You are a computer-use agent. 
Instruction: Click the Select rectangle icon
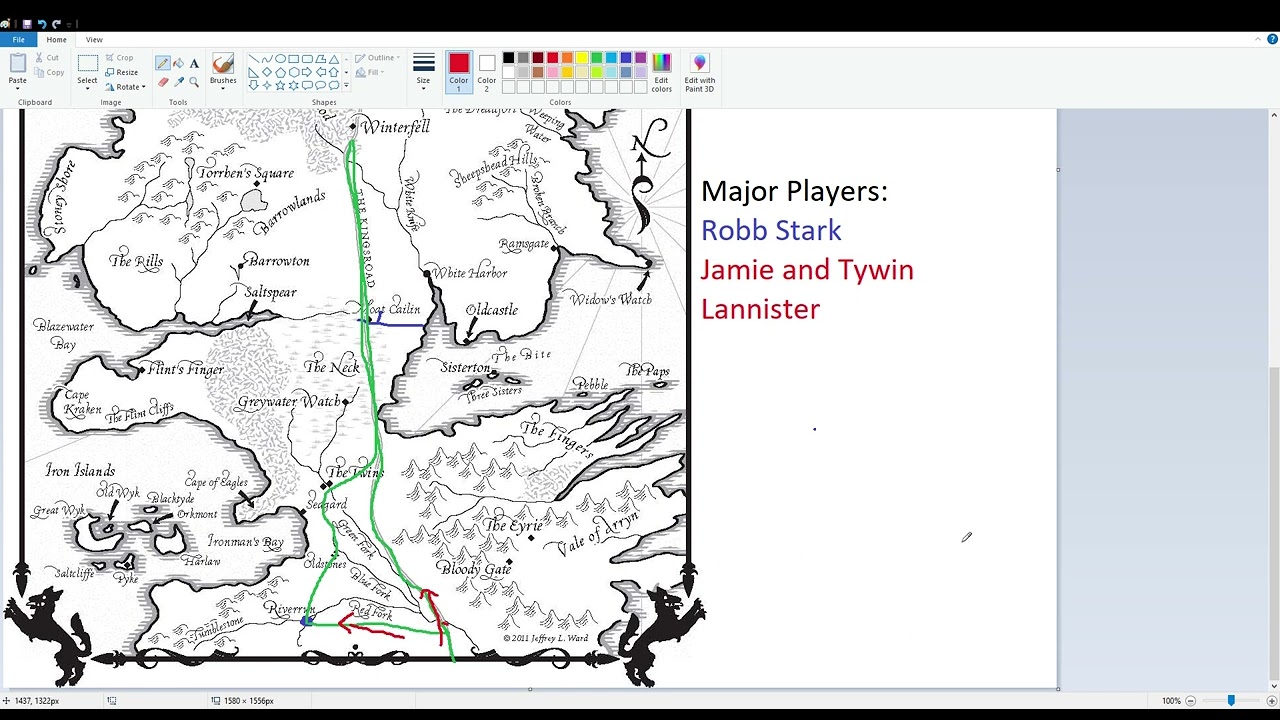coord(87,63)
